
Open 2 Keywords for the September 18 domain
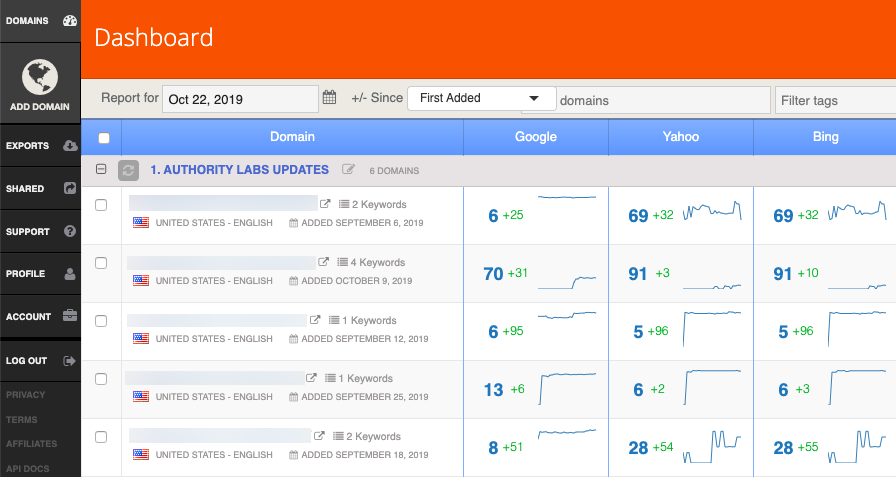click(373, 436)
